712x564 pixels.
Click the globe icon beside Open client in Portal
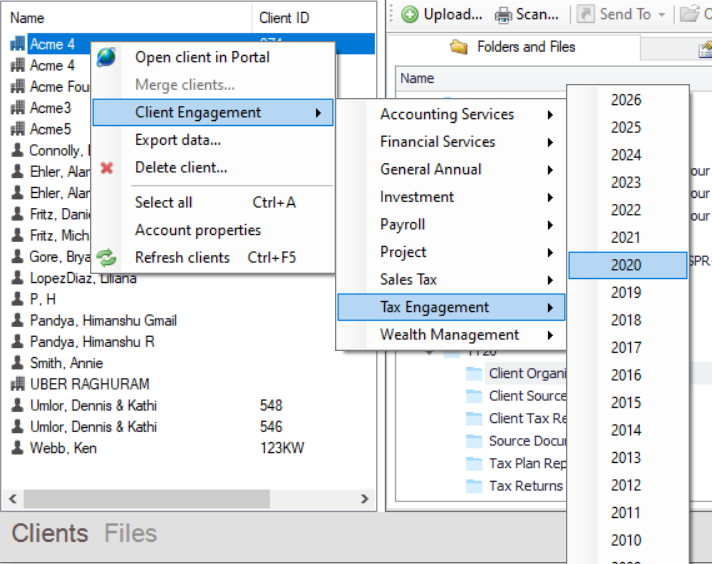click(x=106, y=58)
